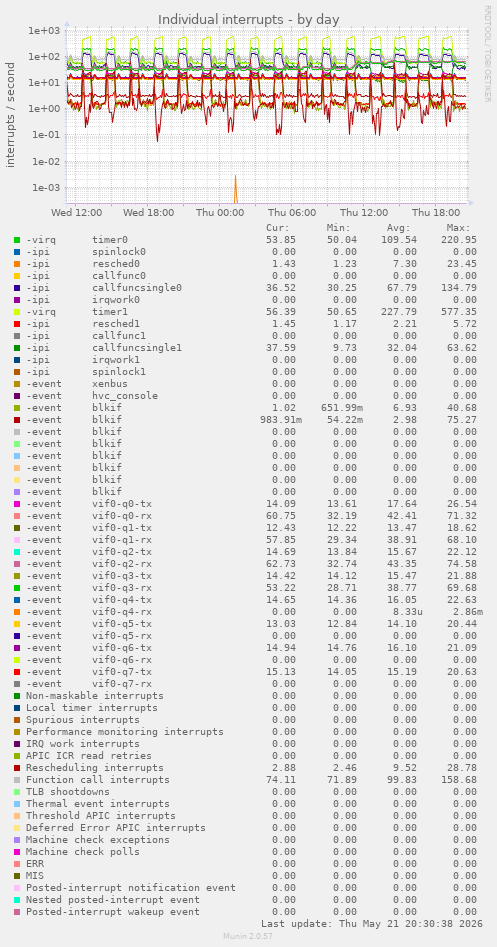Click the Thu 00:00 time axis label
The image size is (497, 947).
[x=220, y=213]
